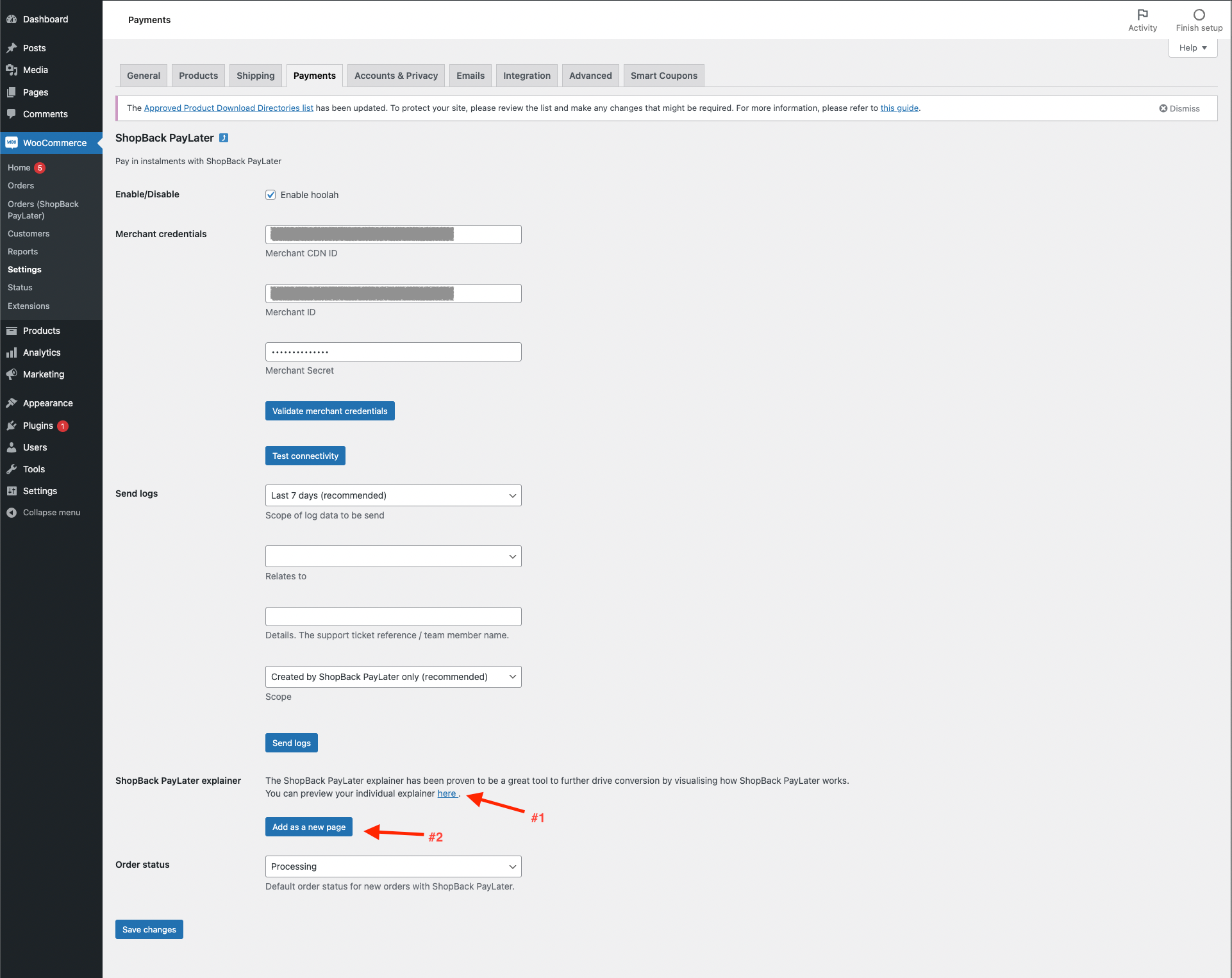Expand the Relates to dropdown

tap(393, 556)
